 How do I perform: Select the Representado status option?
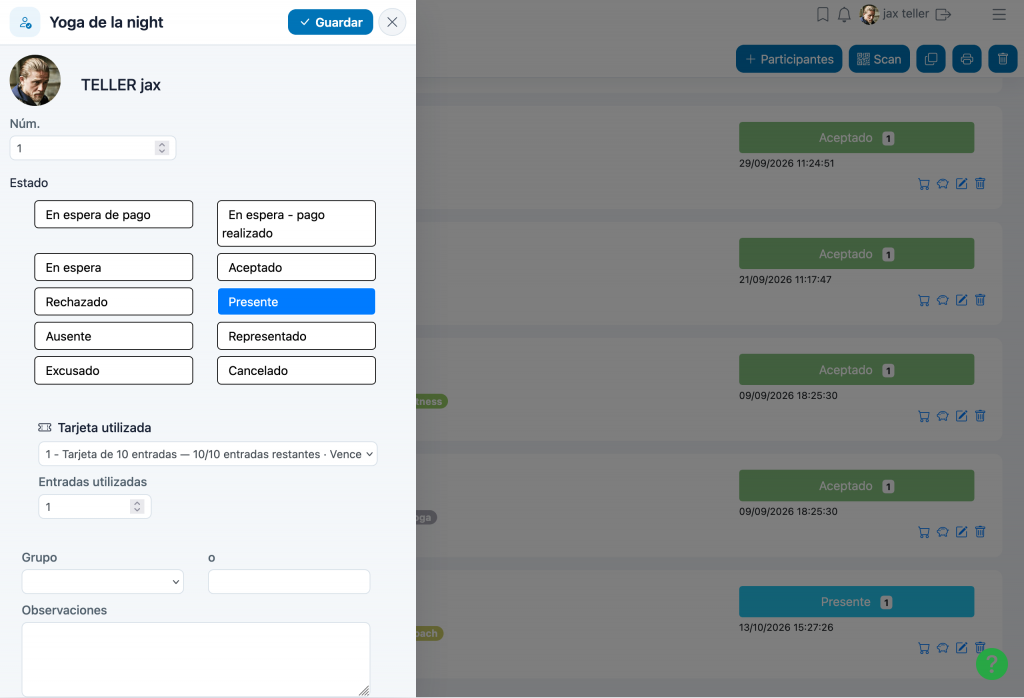pyautogui.click(x=296, y=336)
